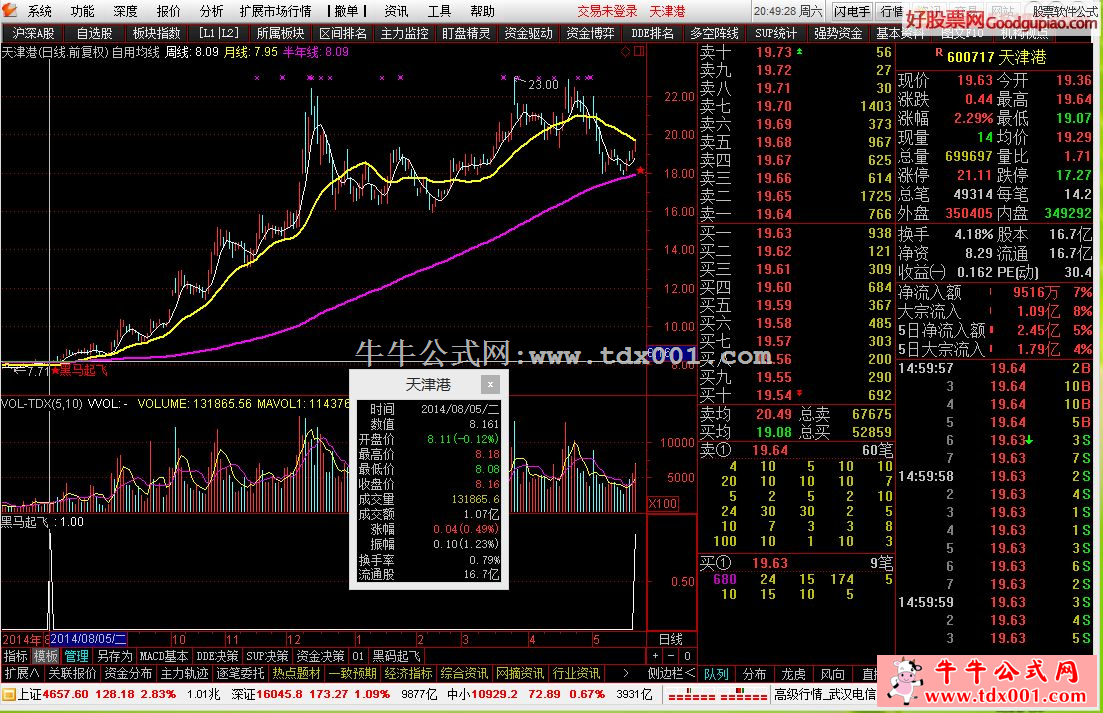
Task: Open the 扩展市场行情 menu
Action: point(276,11)
